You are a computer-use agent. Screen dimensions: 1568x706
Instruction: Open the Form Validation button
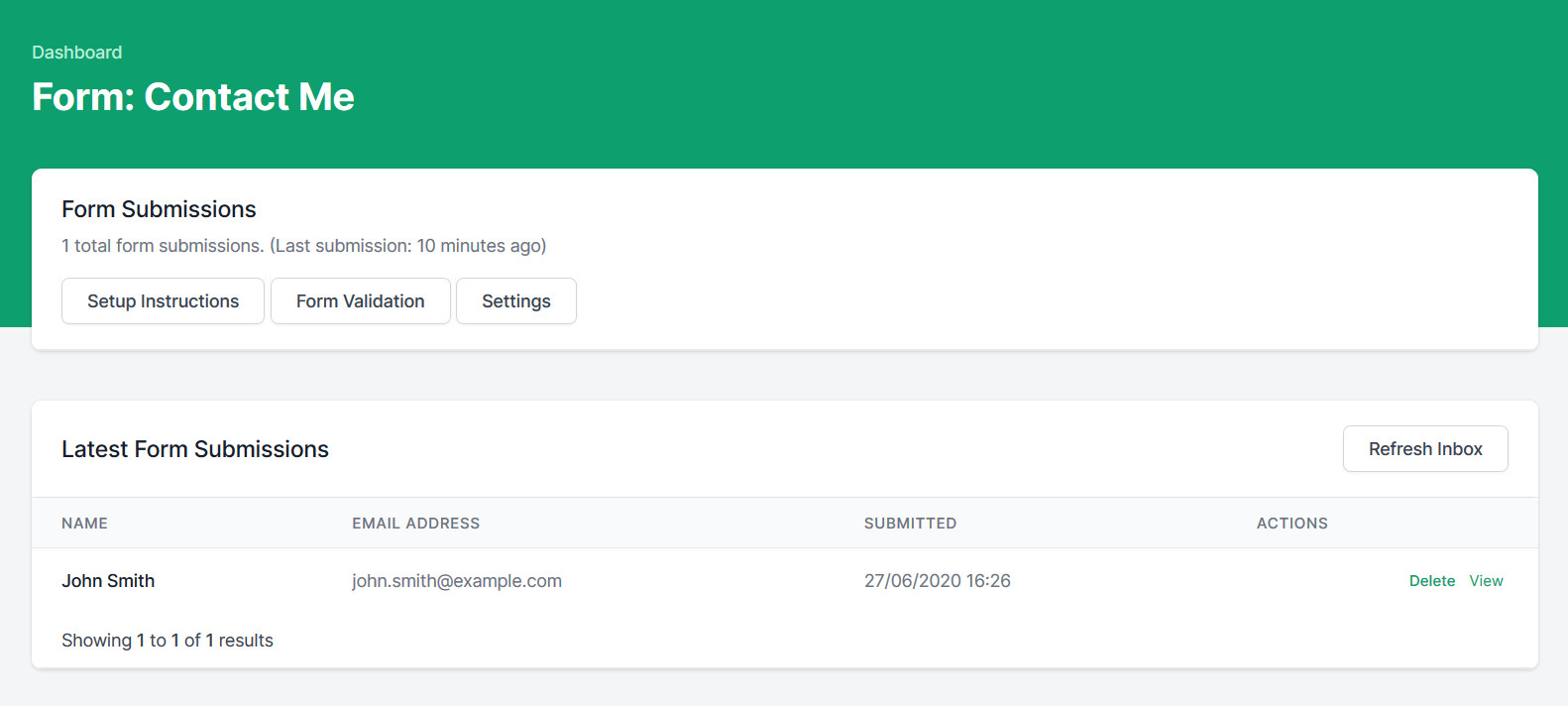(x=360, y=301)
